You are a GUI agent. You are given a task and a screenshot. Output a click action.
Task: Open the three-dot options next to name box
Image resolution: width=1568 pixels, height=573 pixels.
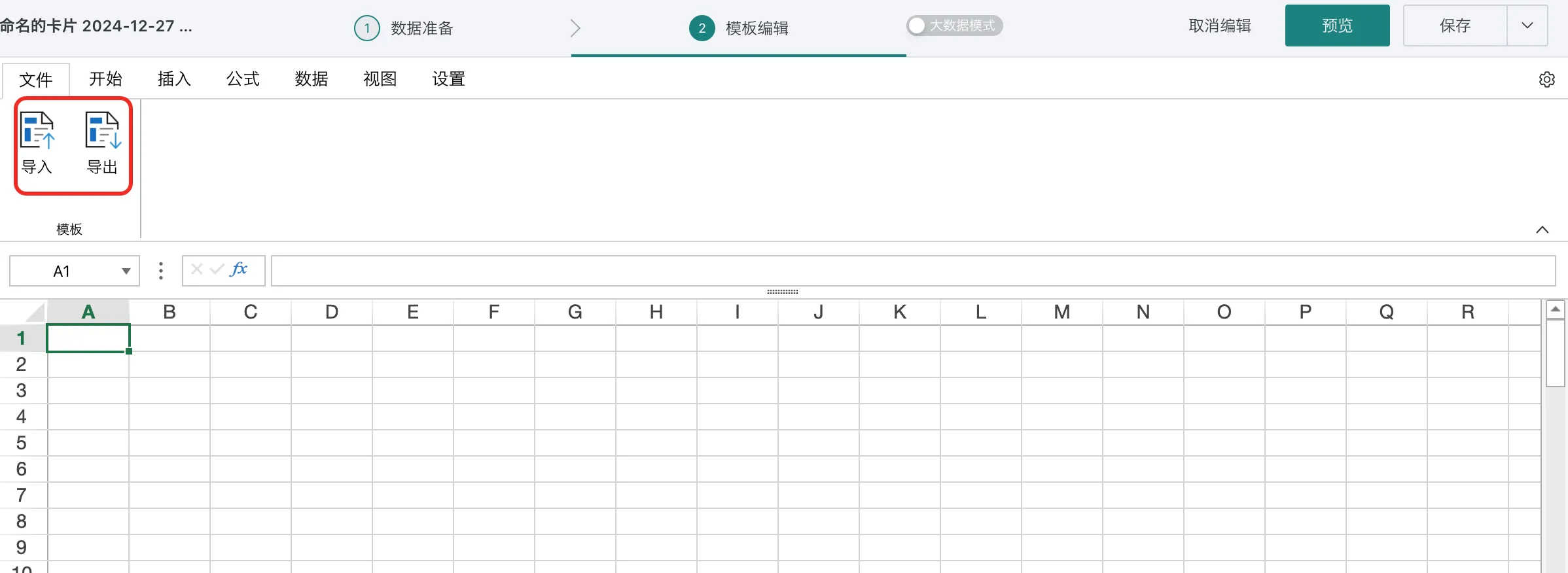click(x=161, y=271)
